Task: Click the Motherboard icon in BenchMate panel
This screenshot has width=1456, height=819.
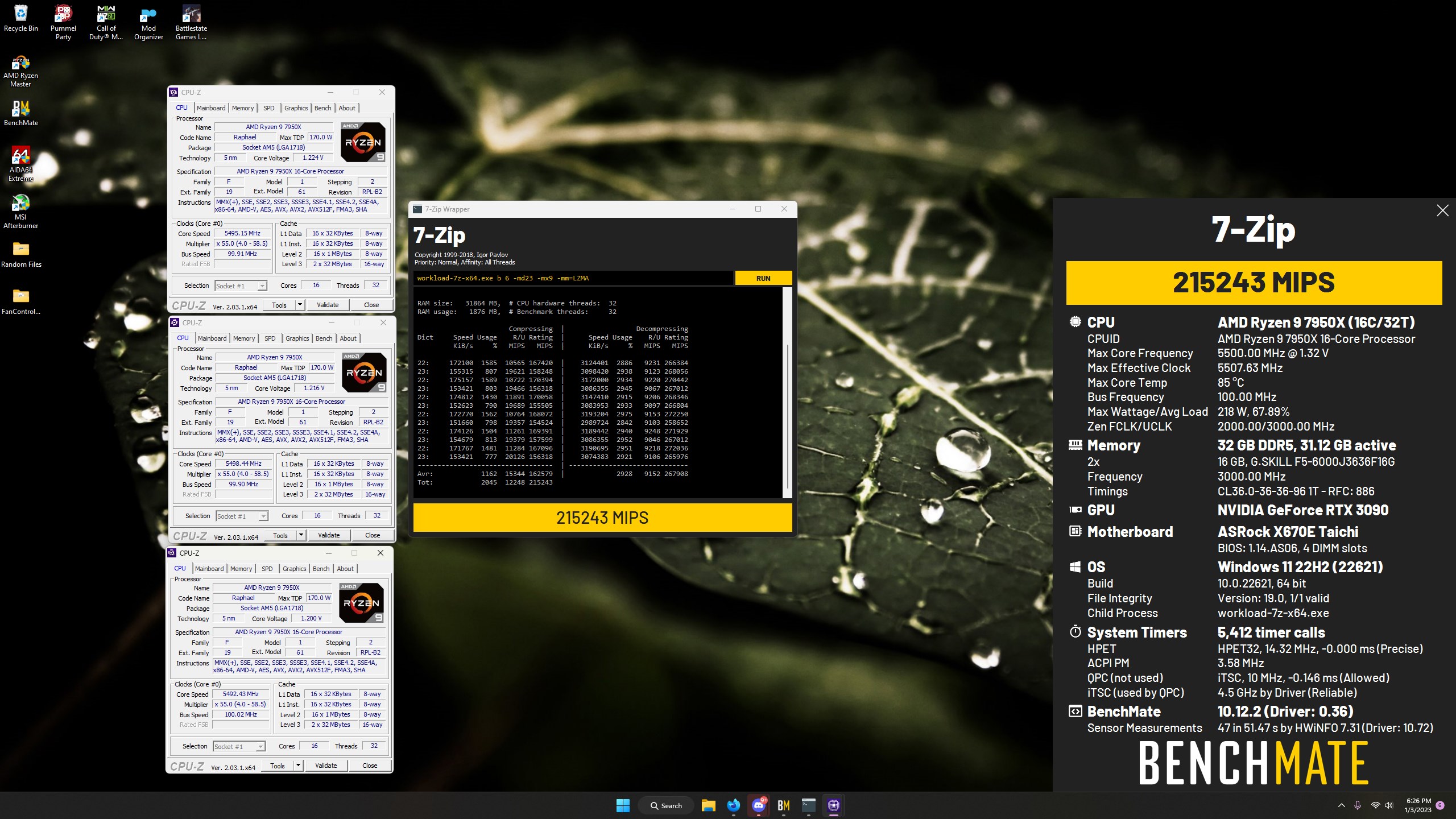Action: (x=1075, y=531)
